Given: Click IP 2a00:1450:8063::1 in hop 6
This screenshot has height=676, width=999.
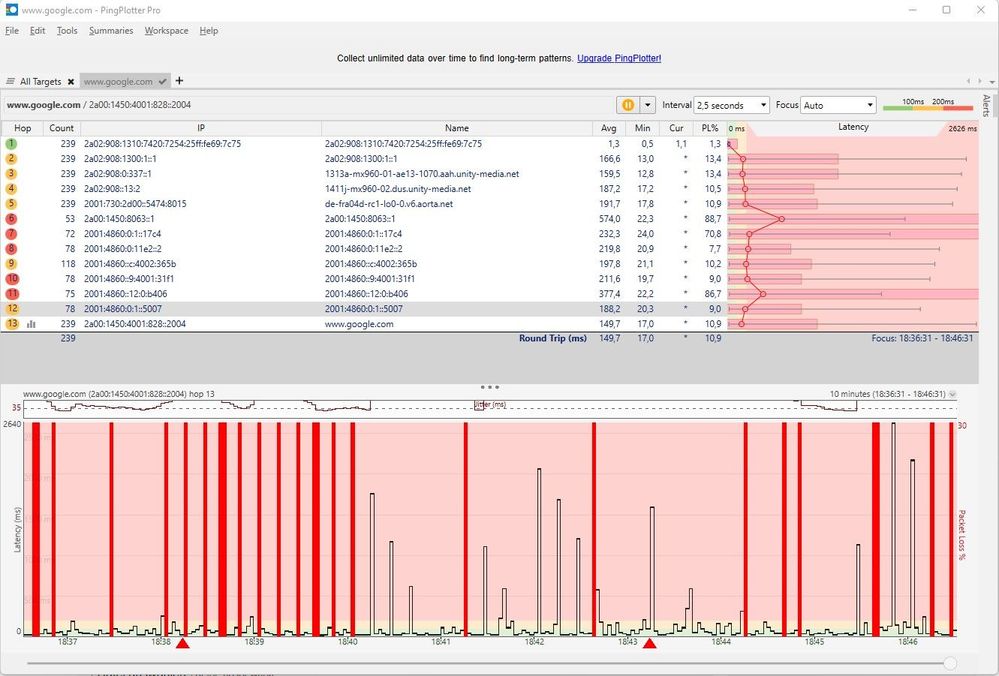Looking at the screenshot, I should pos(119,219).
